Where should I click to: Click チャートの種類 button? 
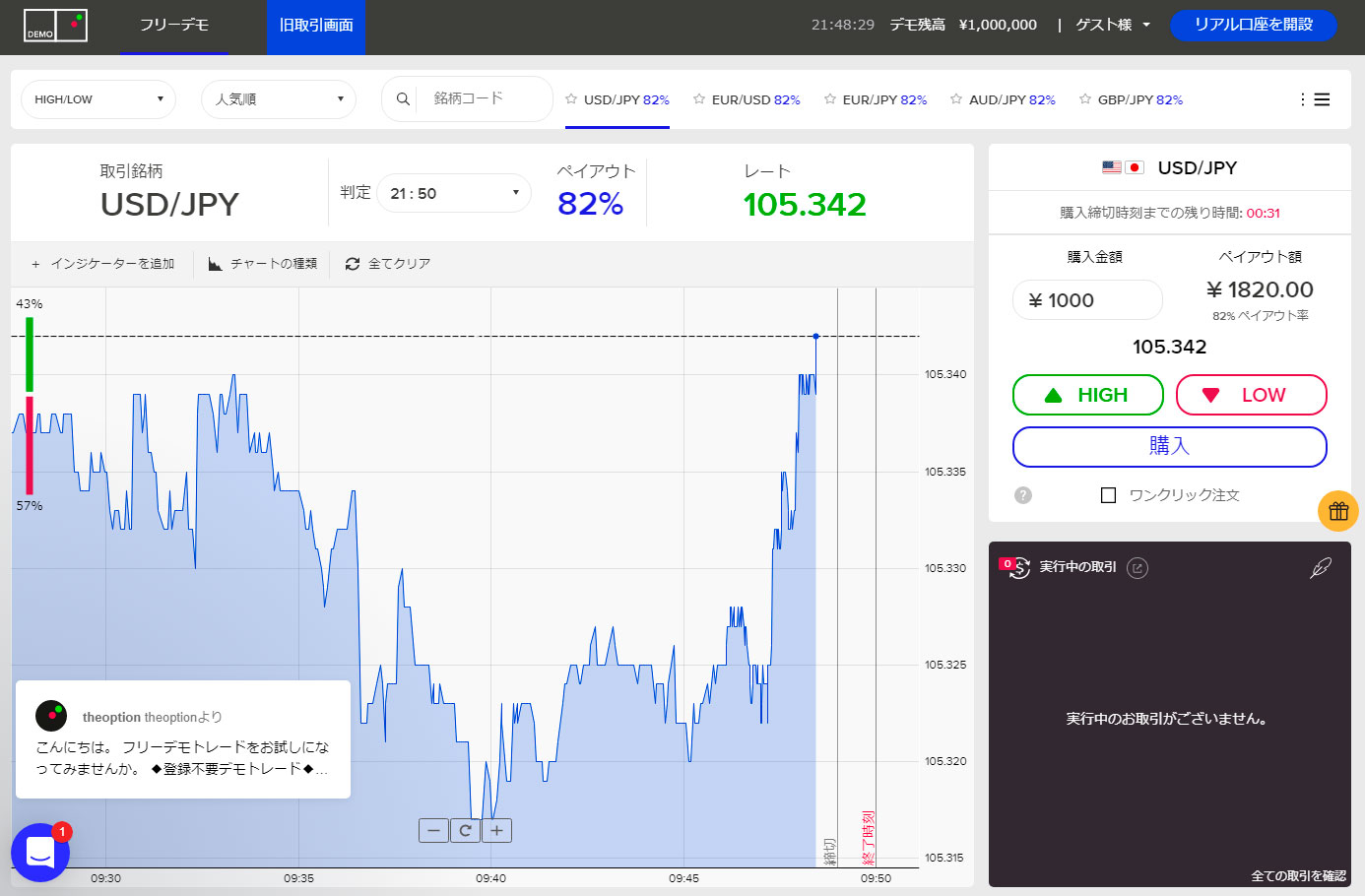(263, 264)
